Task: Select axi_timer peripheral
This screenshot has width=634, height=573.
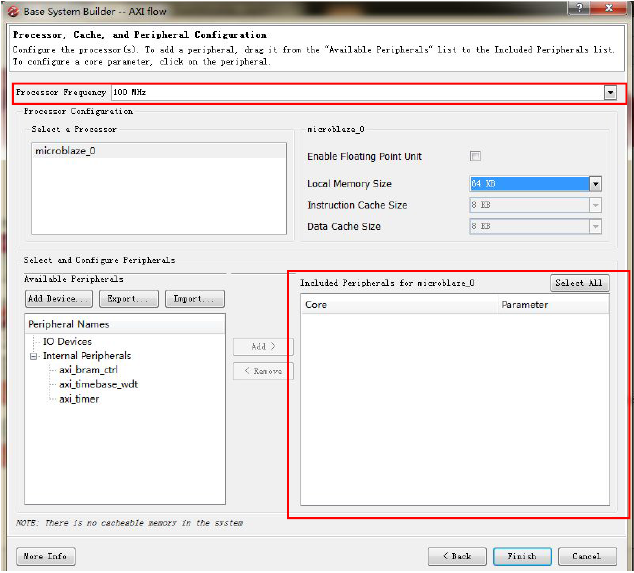Action: (79, 398)
